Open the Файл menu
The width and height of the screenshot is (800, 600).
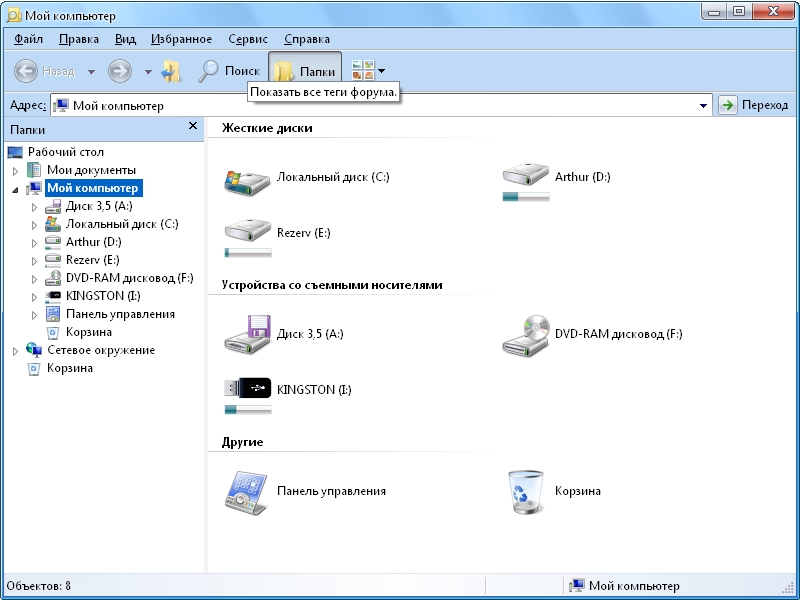point(28,39)
